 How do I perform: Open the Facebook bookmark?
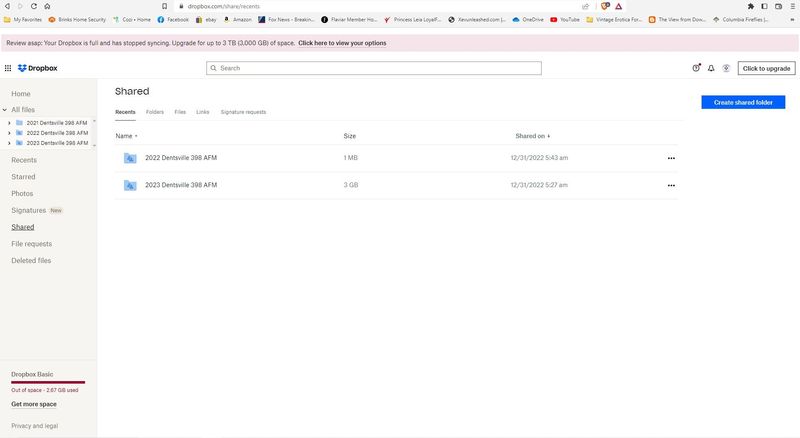coord(173,19)
